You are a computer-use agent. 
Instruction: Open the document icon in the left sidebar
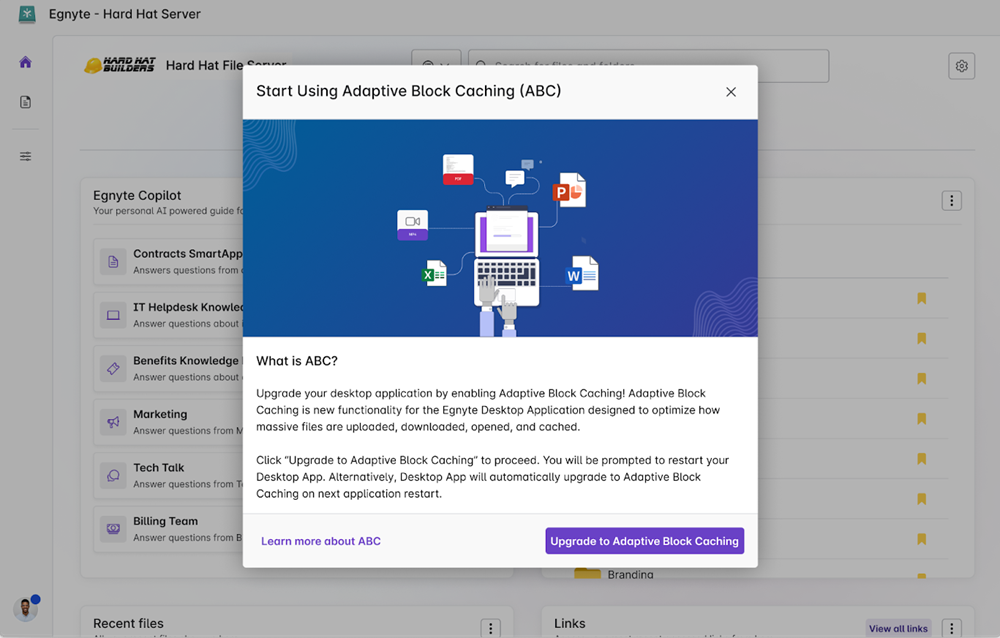[x=26, y=102]
